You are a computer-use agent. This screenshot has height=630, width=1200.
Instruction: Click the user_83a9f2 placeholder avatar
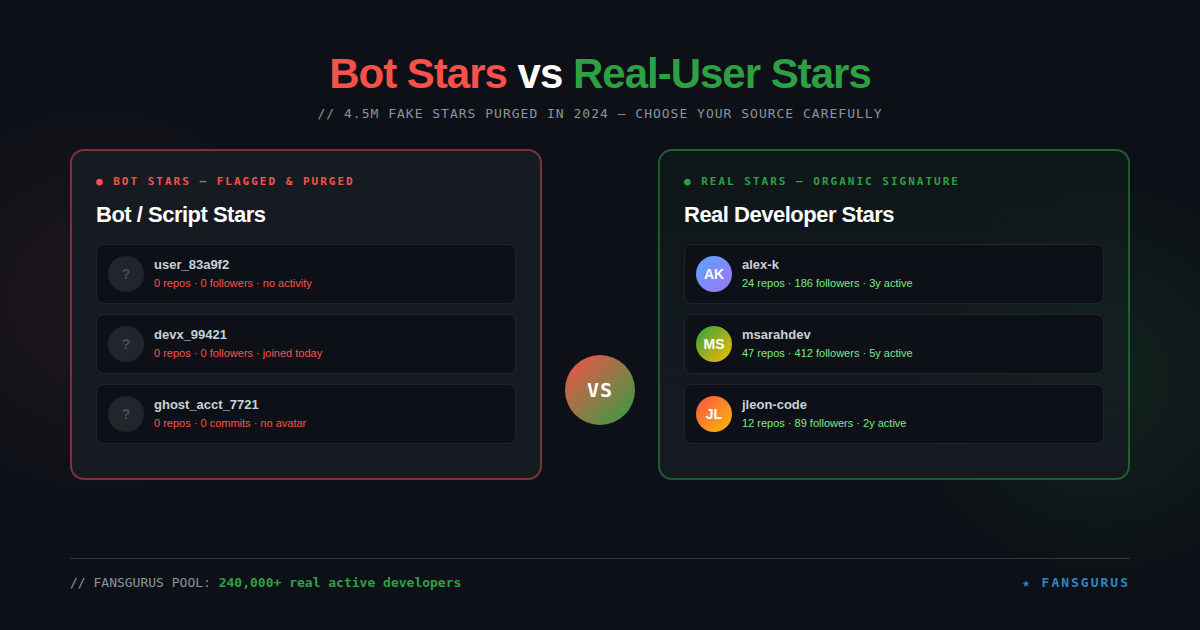click(125, 274)
